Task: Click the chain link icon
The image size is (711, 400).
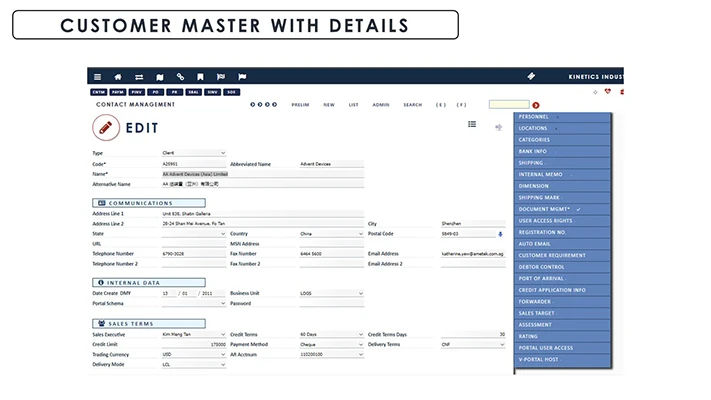Action: 180,77
